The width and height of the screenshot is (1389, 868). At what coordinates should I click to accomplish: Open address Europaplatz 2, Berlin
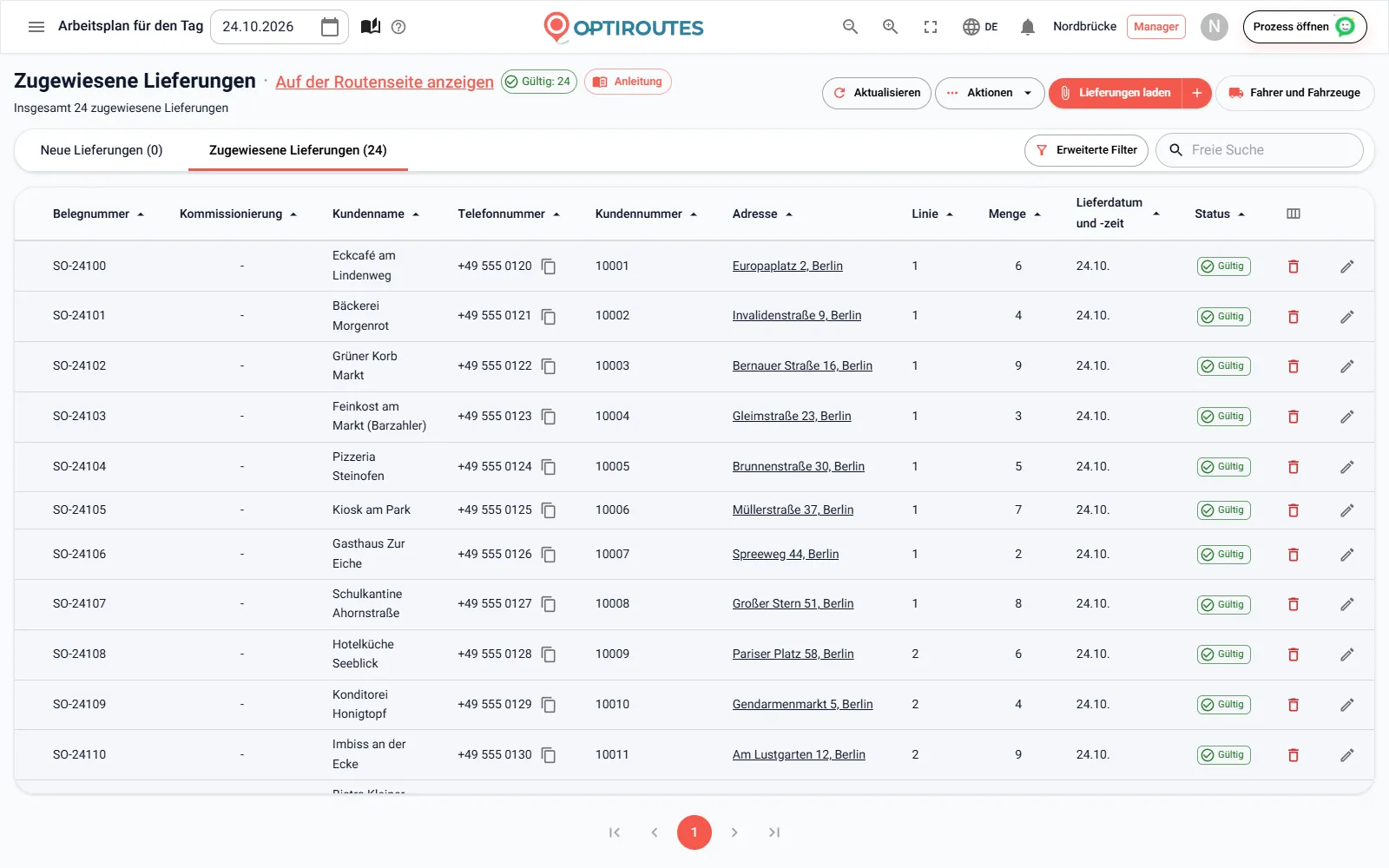coord(787,266)
